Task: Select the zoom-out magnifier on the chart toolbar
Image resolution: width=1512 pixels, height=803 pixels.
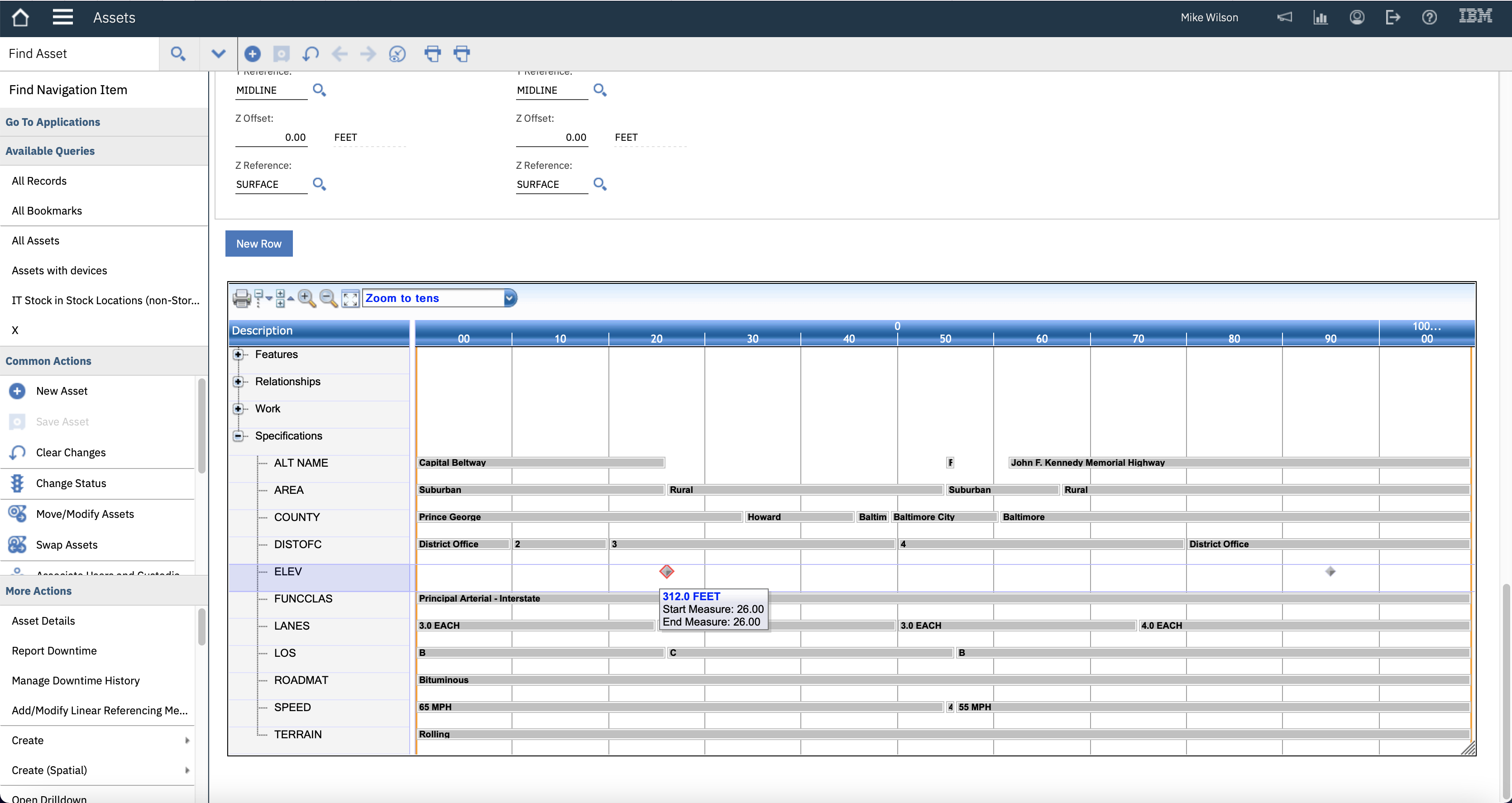Action: click(x=328, y=298)
